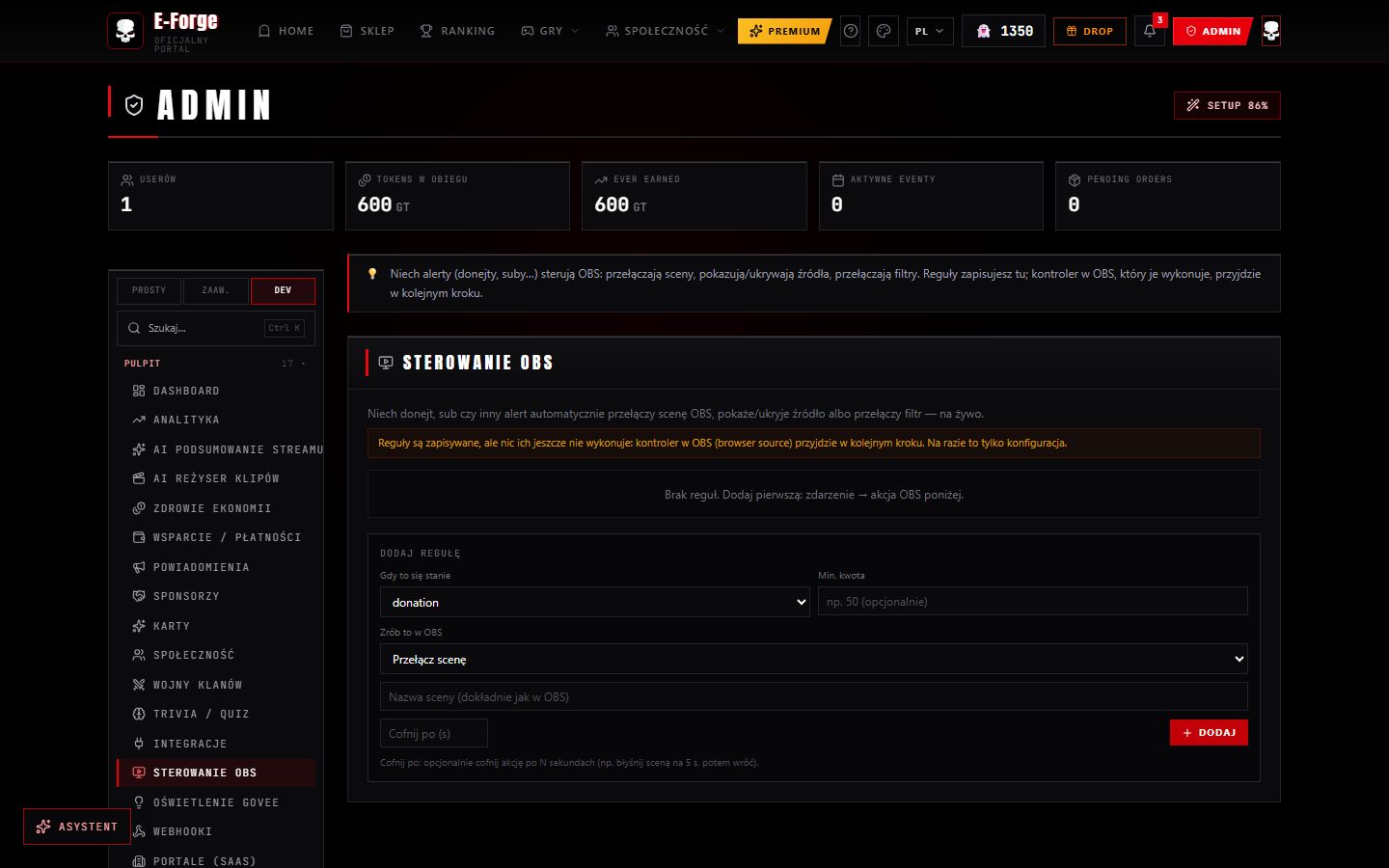The height and width of the screenshot is (868, 1389).
Task: Open the skull profile avatar
Action: point(1271,31)
